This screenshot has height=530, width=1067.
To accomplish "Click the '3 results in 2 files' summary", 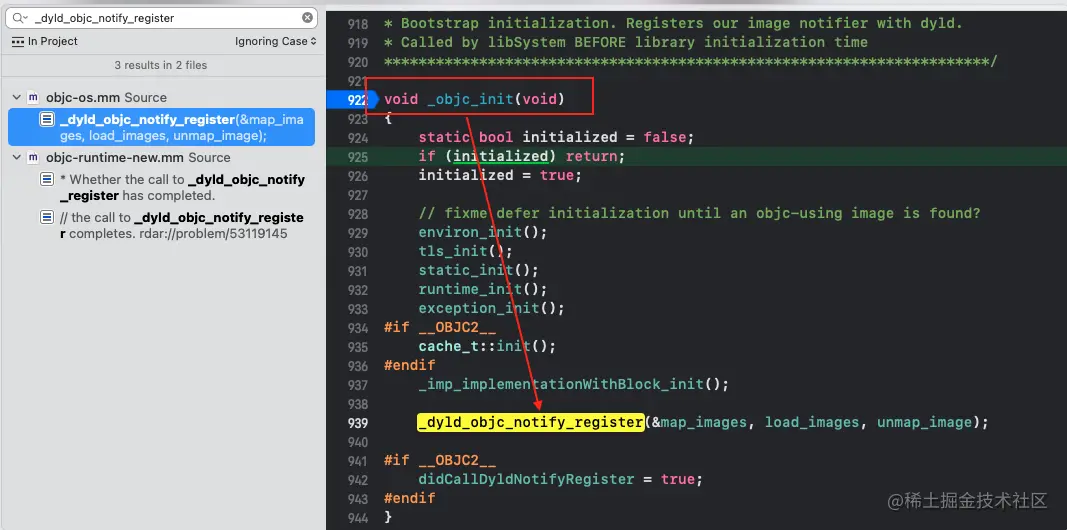I will click(161, 65).
